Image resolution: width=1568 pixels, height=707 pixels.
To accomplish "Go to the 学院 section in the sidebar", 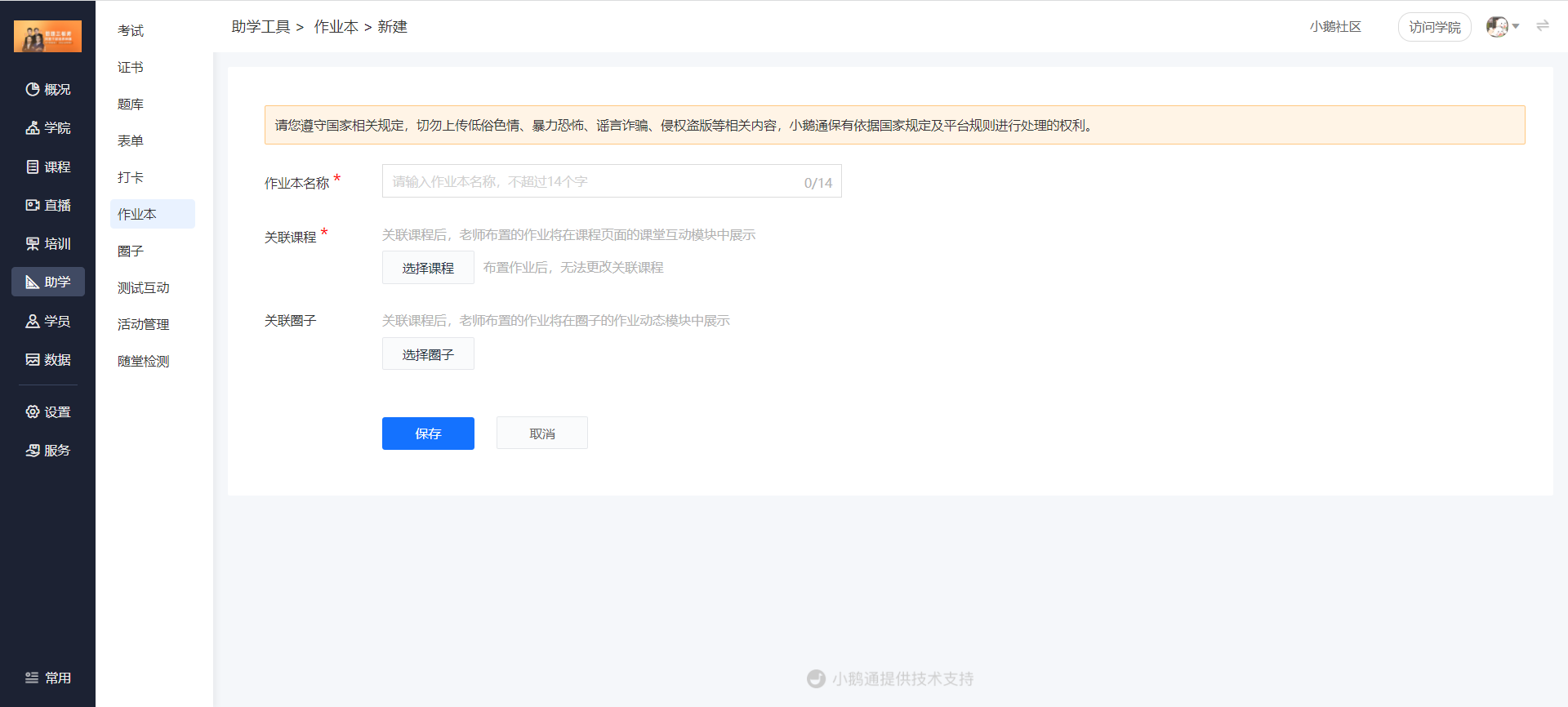I will coord(48,128).
